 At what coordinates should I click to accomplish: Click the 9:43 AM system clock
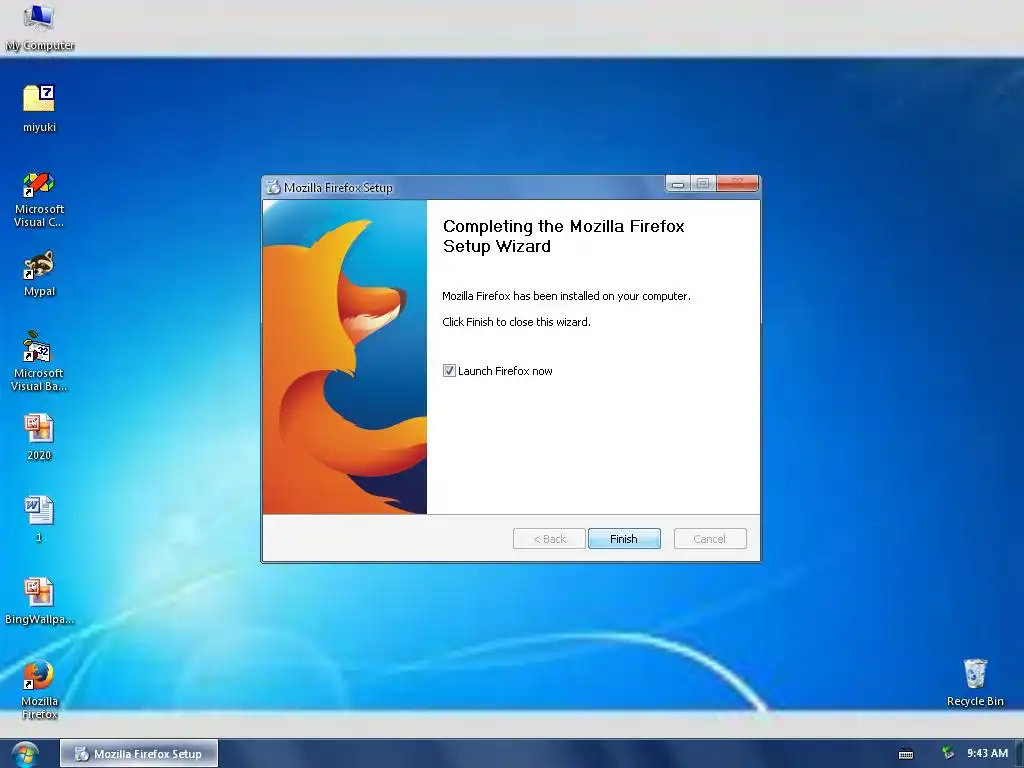pyautogui.click(x=987, y=753)
